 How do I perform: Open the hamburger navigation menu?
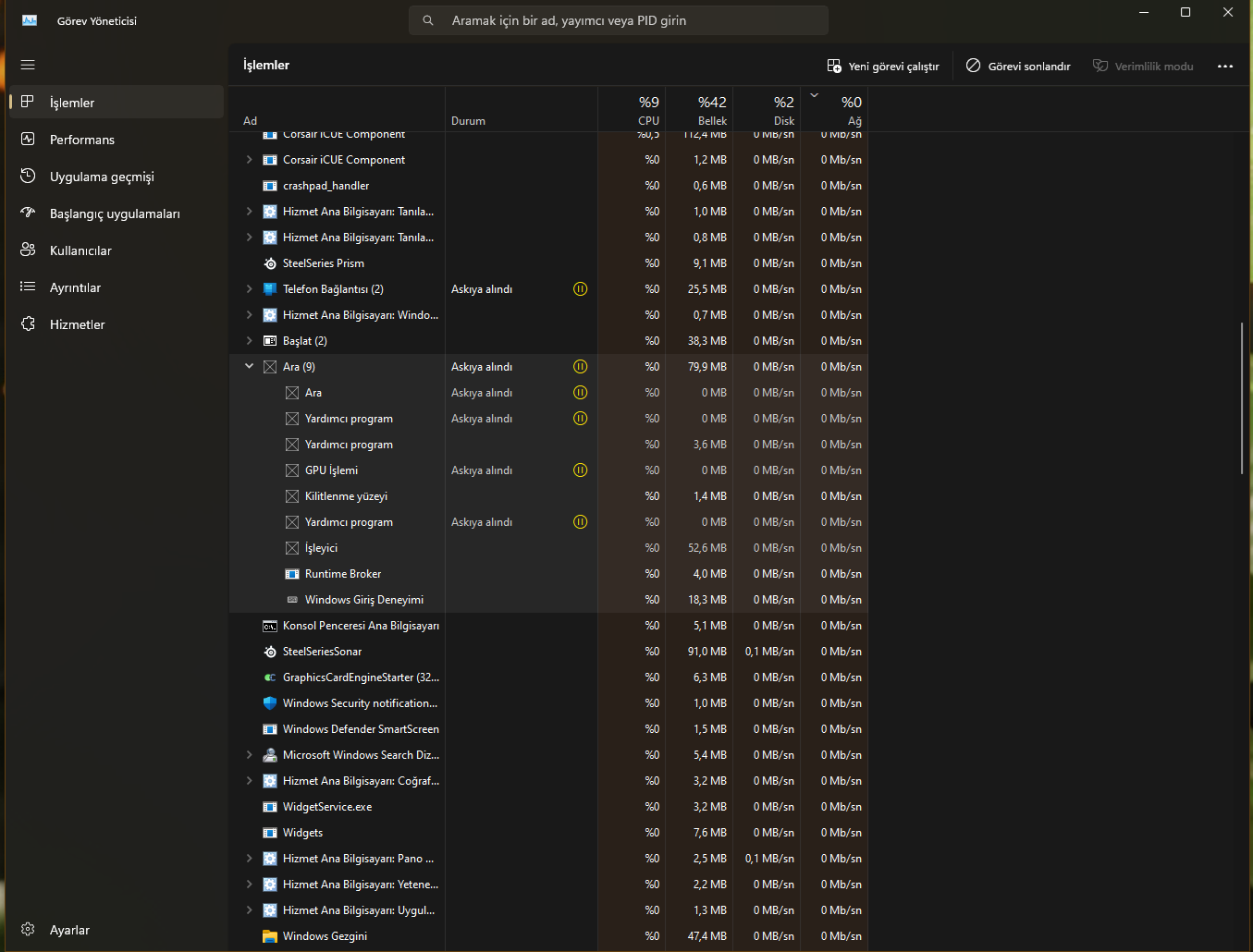pos(28,65)
